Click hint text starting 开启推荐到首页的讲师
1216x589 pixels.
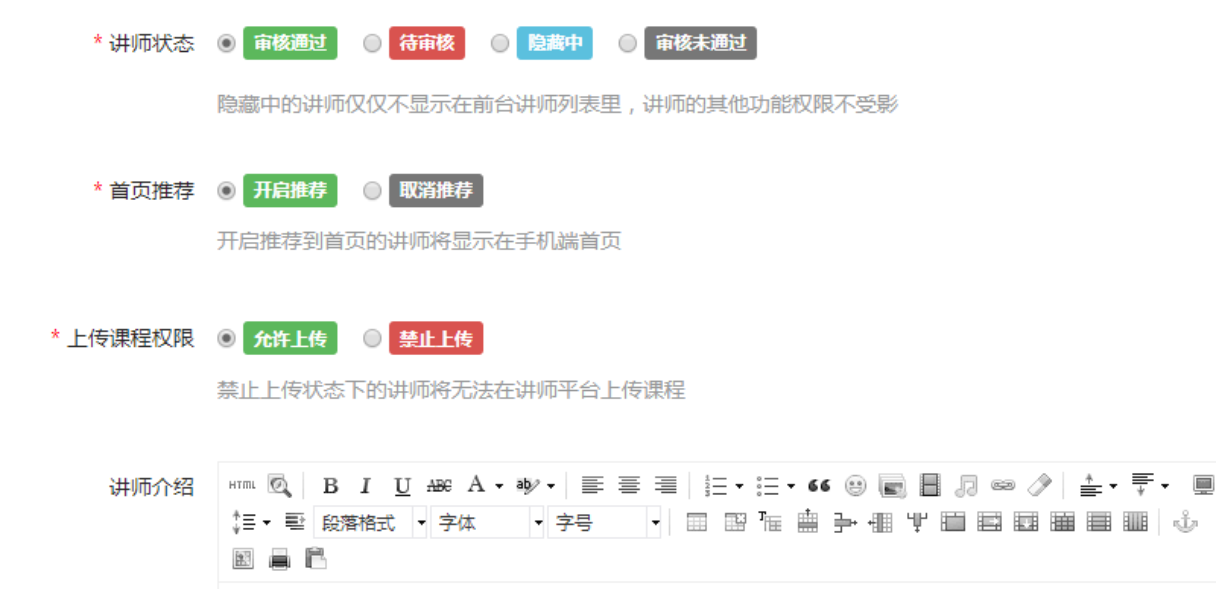[x=419, y=241]
